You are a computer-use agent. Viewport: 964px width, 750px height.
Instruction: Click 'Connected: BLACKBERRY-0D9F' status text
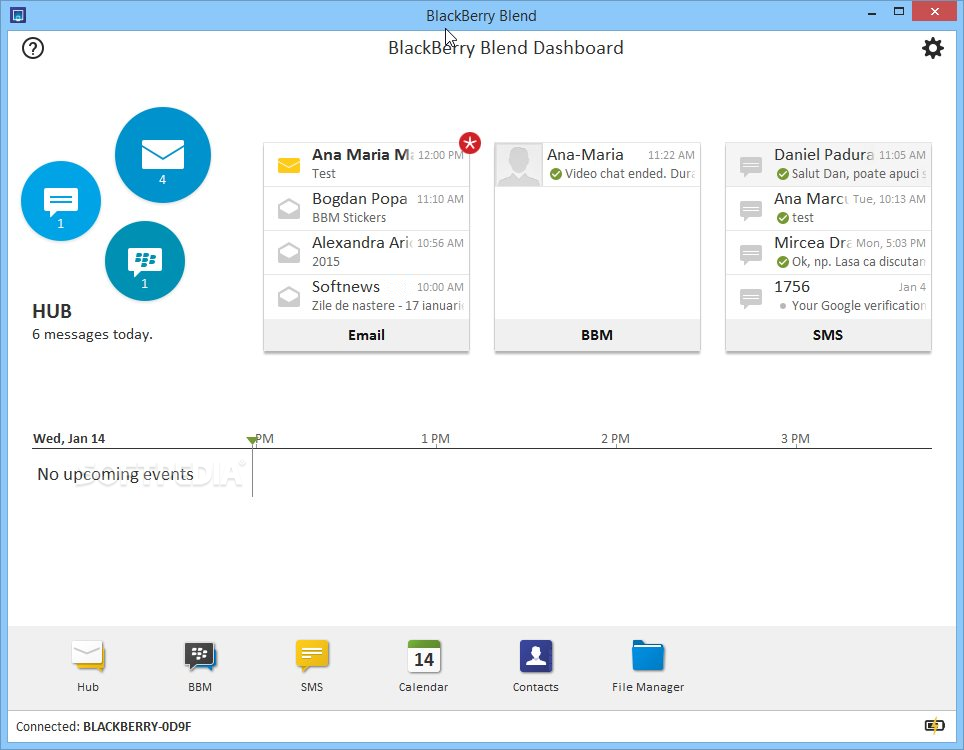tap(103, 727)
